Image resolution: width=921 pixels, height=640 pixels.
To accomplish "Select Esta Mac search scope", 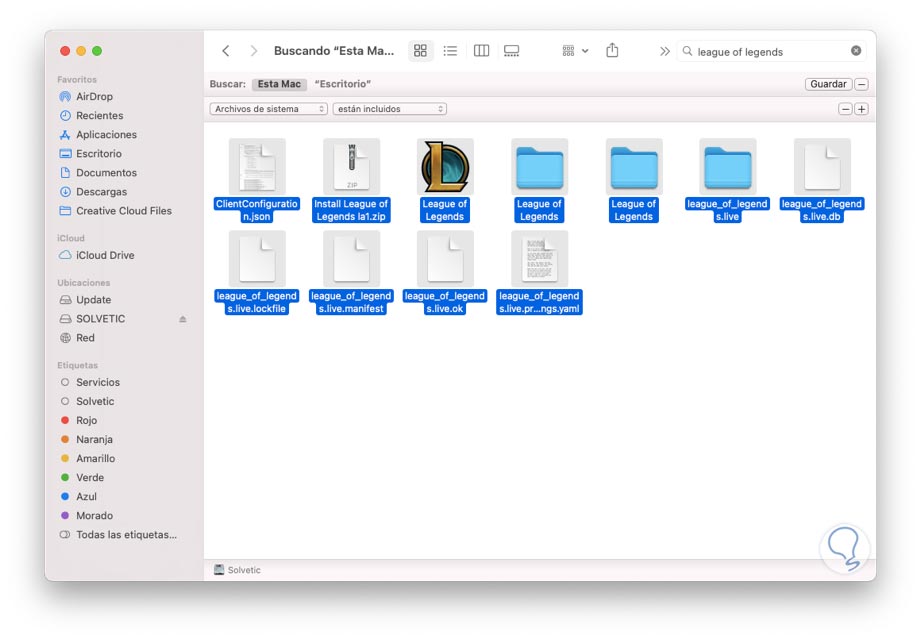I will pyautogui.click(x=279, y=84).
